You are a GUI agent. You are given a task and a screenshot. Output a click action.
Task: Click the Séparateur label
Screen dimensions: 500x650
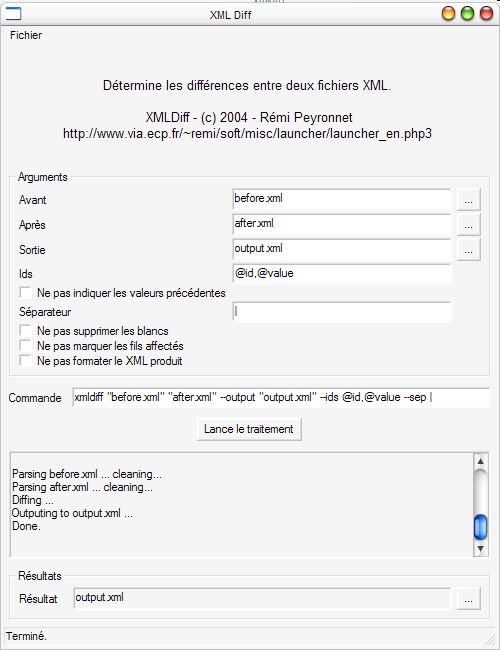(45, 312)
